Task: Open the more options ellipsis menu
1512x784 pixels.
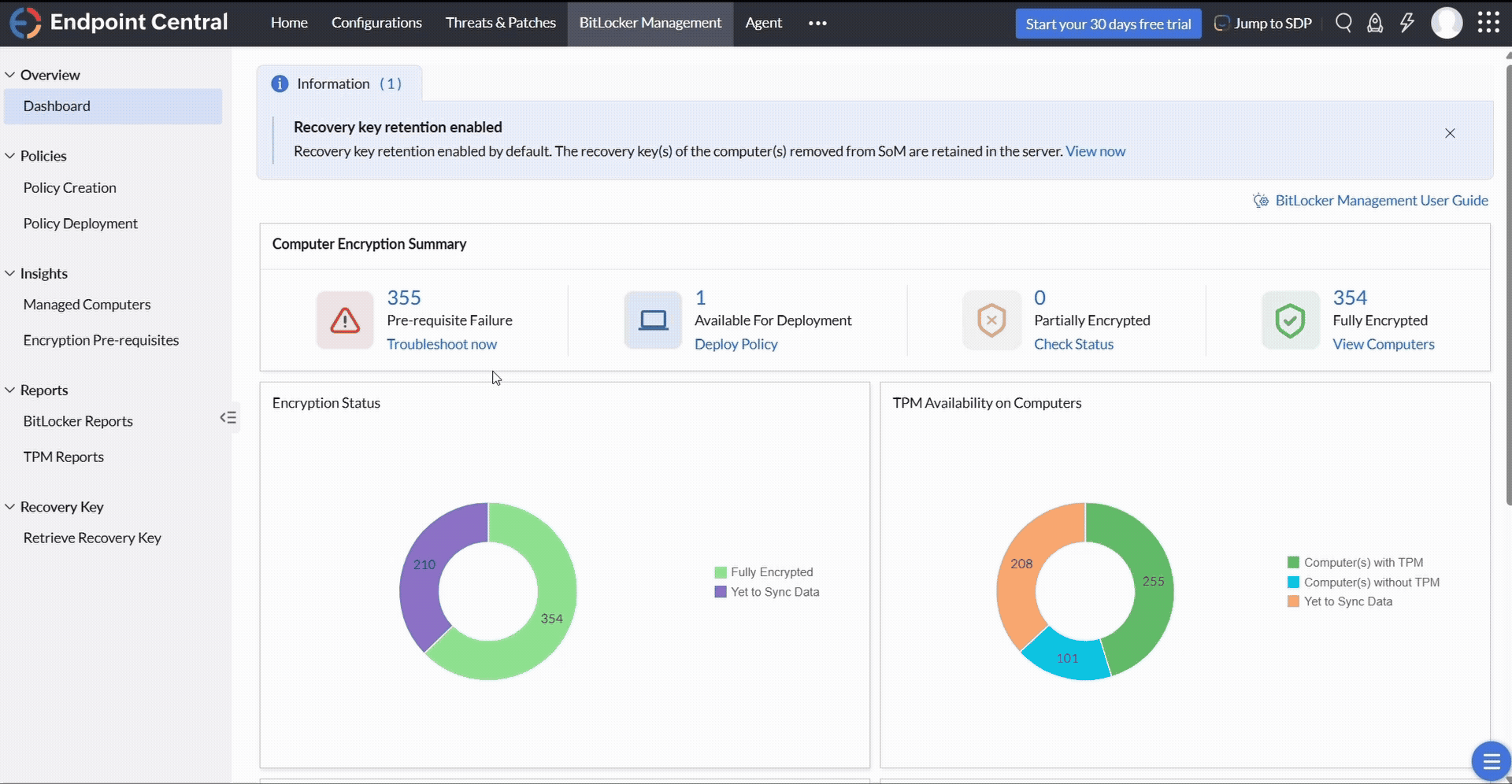Action: pyautogui.click(x=817, y=23)
